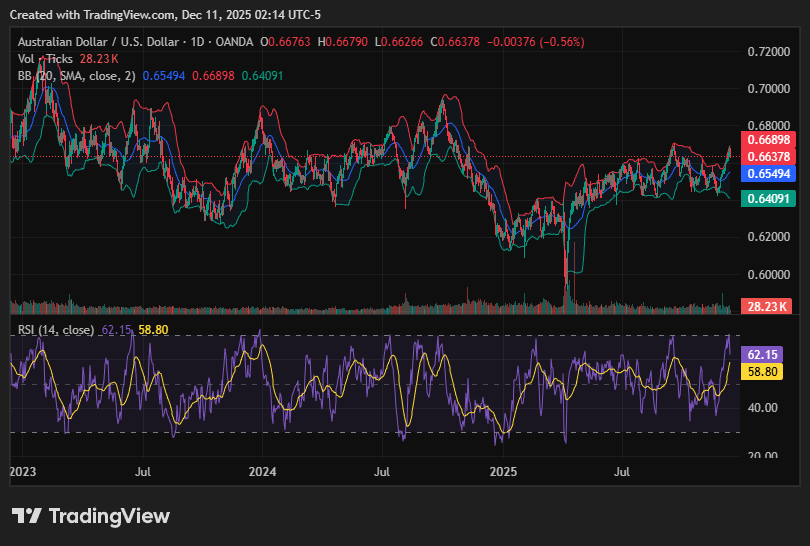This screenshot has width=810, height=546.
Task: Click the TradingView logo icon
Action: (x=27, y=516)
